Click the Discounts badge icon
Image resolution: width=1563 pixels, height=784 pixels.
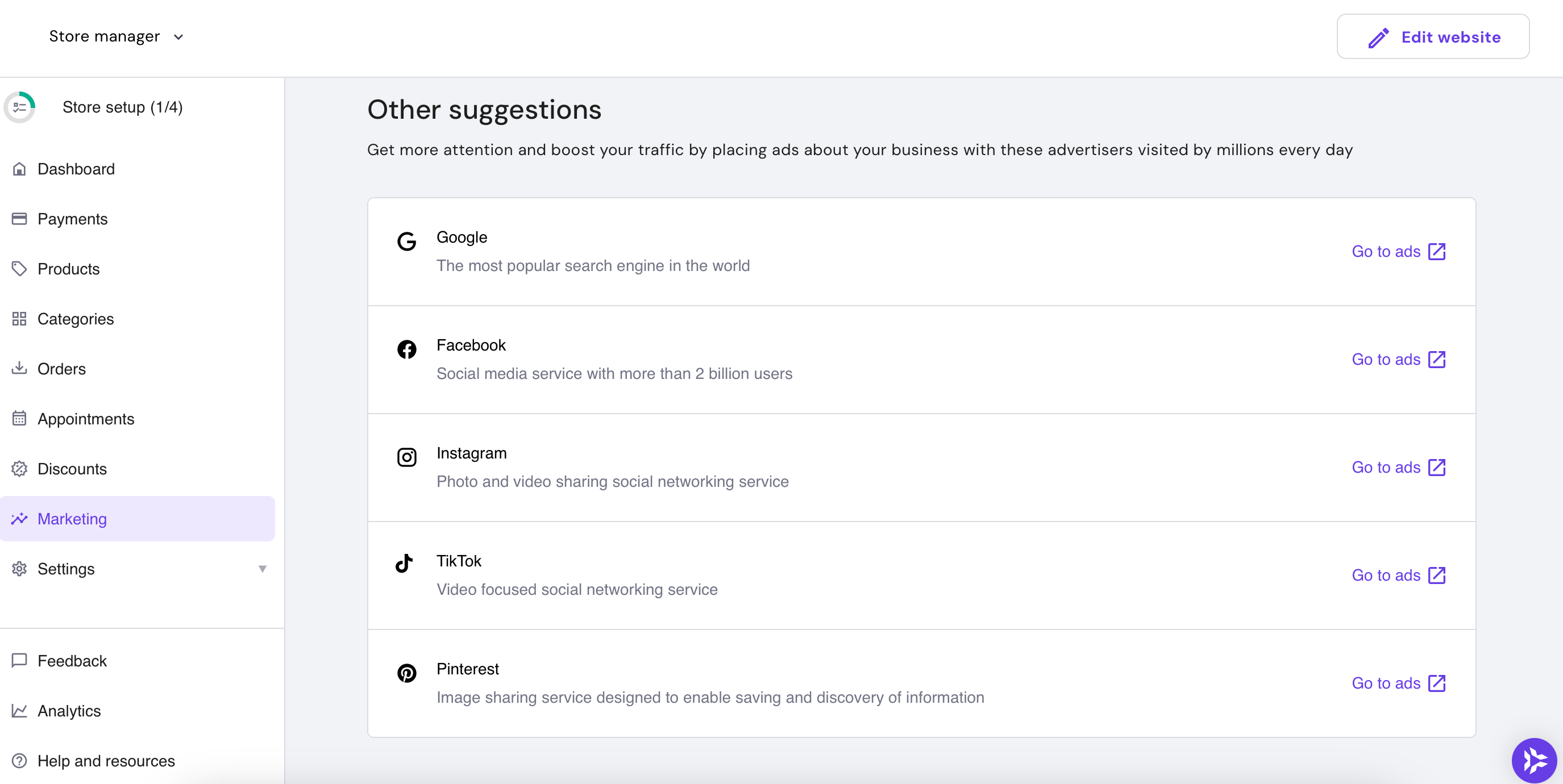(x=19, y=469)
